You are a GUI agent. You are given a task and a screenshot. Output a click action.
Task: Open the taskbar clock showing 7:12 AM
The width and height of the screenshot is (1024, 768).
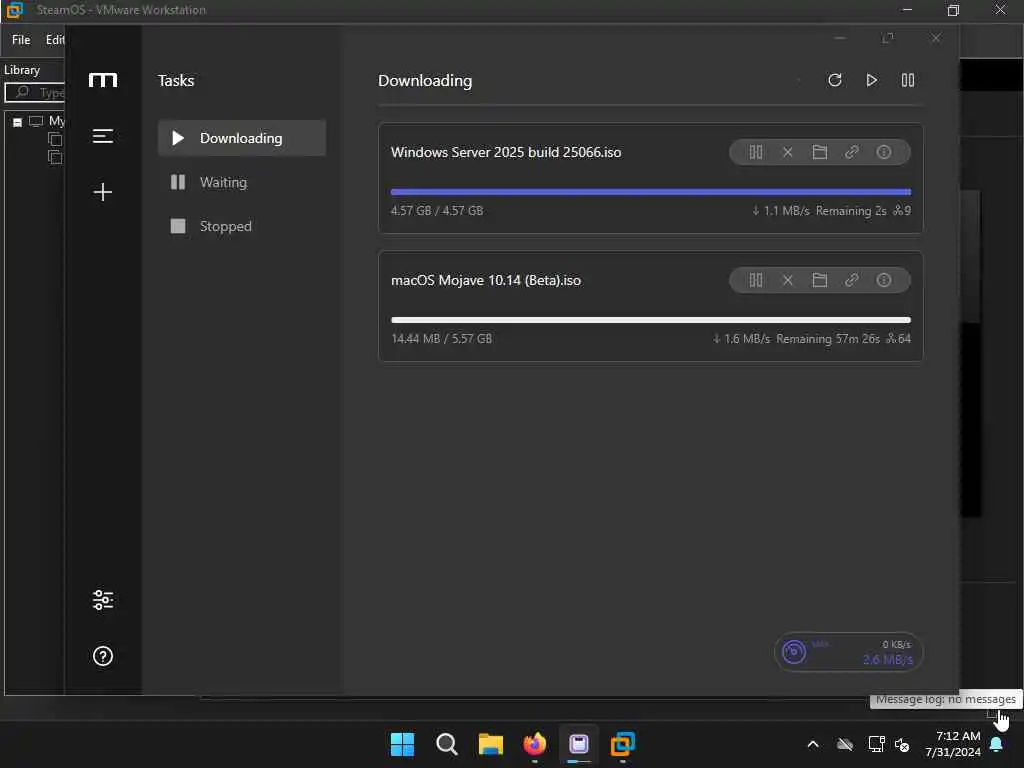tap(953, 744)
